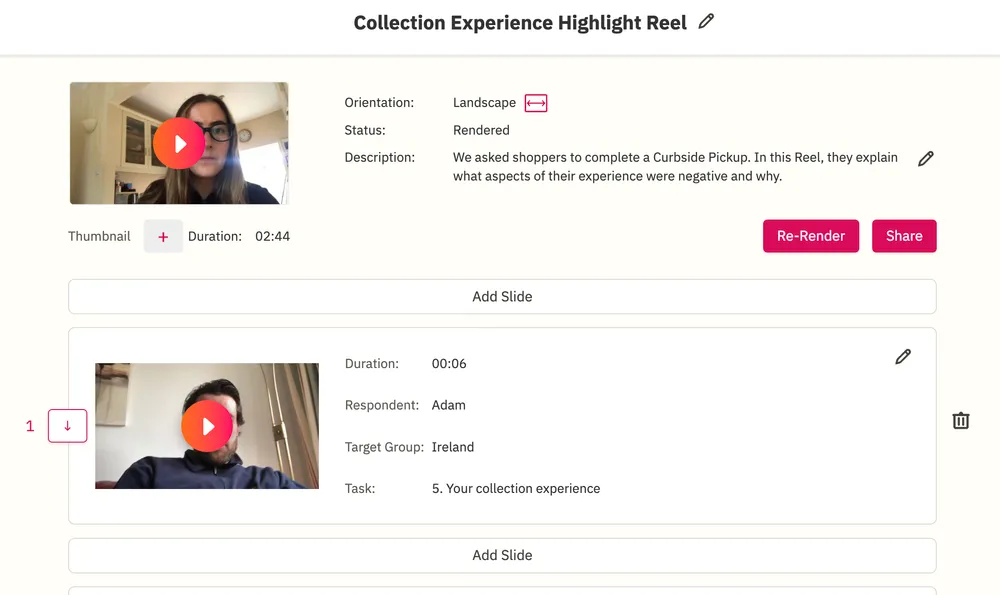Share the highlight reel

[904, 236]
